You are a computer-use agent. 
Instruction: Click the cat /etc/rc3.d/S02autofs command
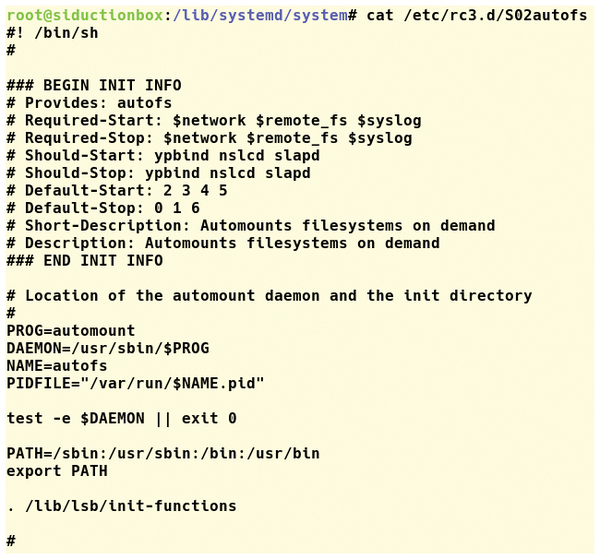pyautogui.click(x=476, y=16)
